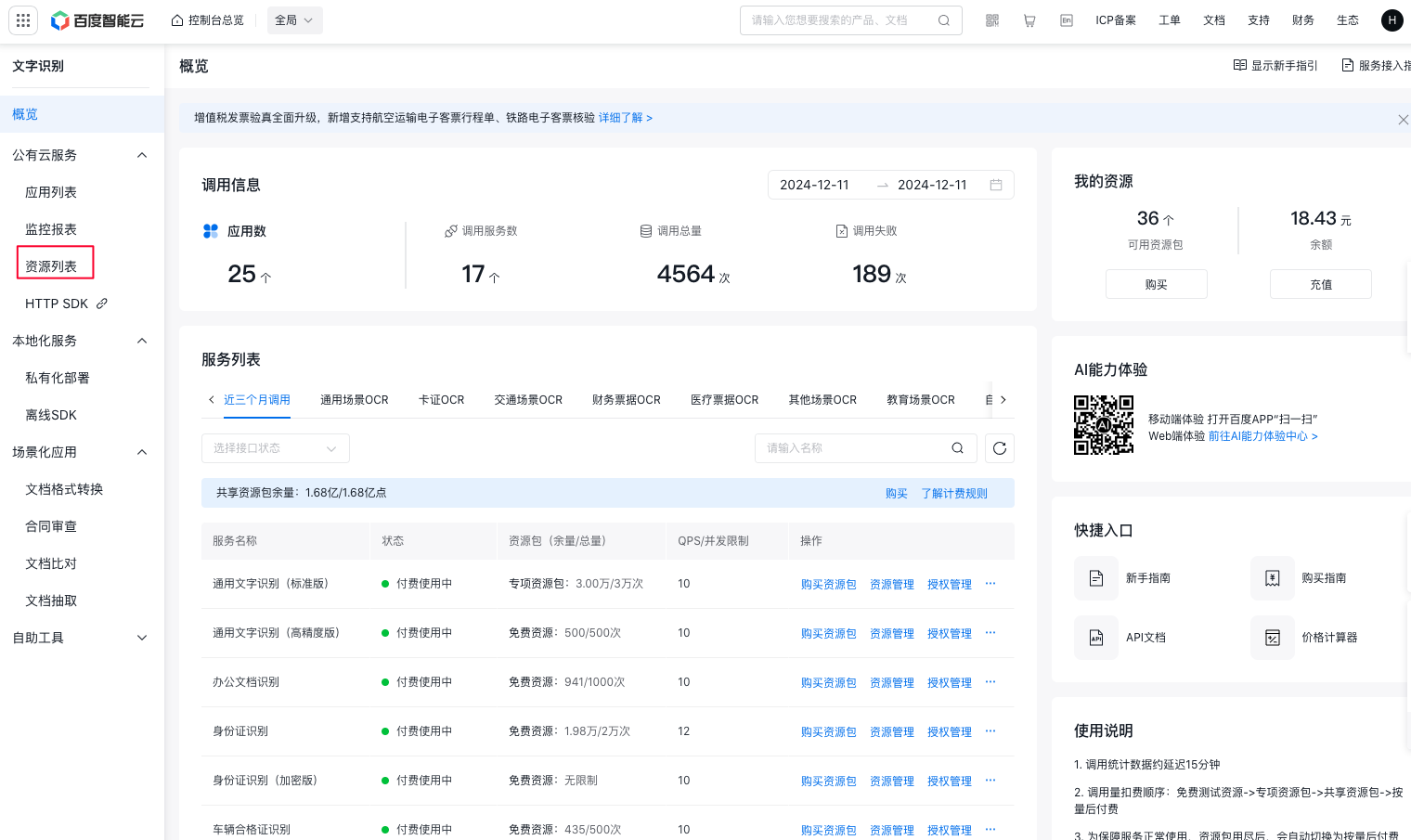The width and height of the screenshot is (1411, 840).
Task: Click the refresh icon beside name search
Action: (1000, 448)
